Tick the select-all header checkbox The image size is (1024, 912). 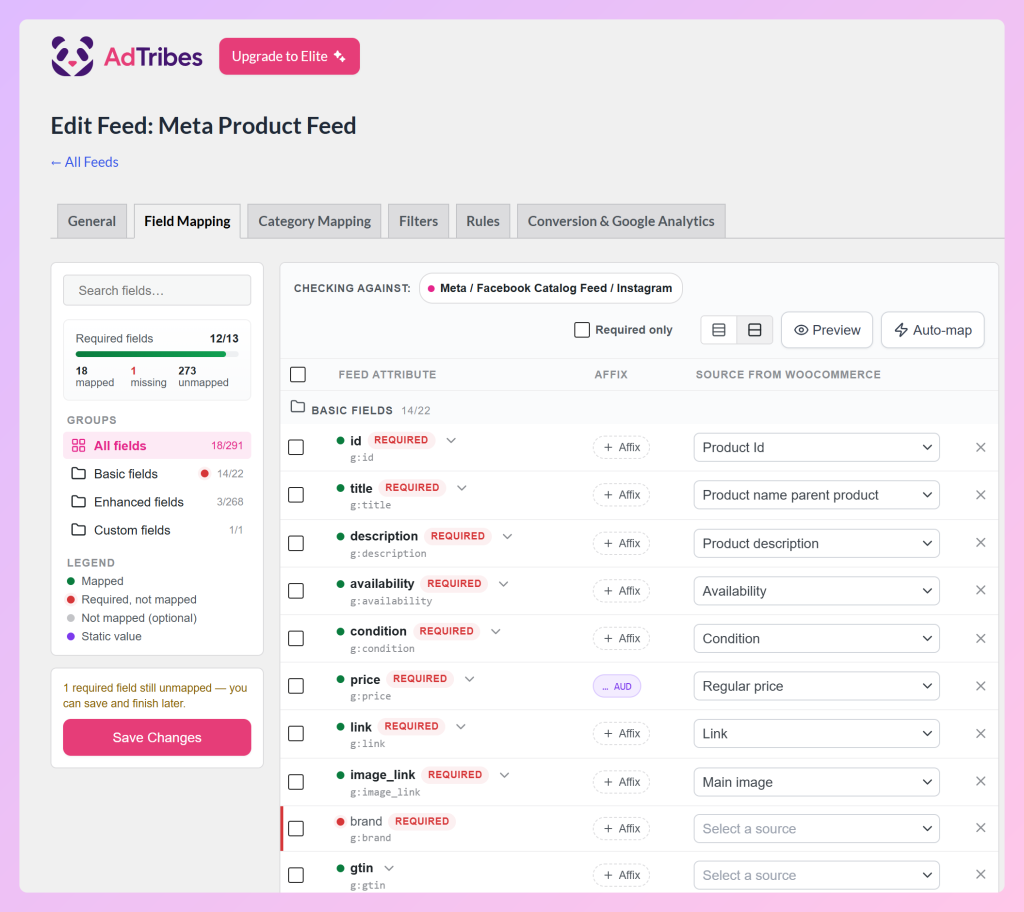[x=298, y=375]
